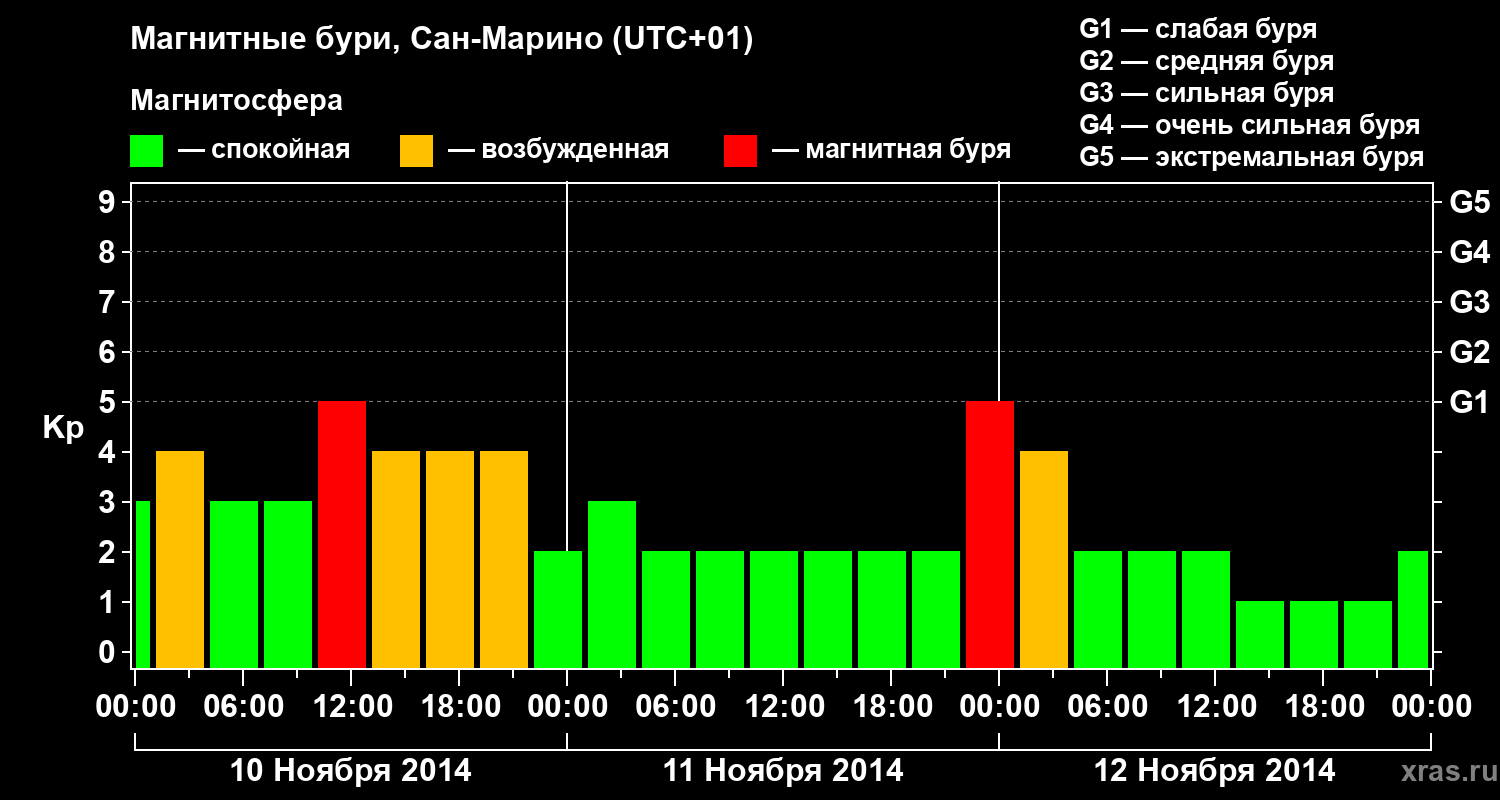Click the 'Магнитосфера' legend heading

(x=236, y=101)
